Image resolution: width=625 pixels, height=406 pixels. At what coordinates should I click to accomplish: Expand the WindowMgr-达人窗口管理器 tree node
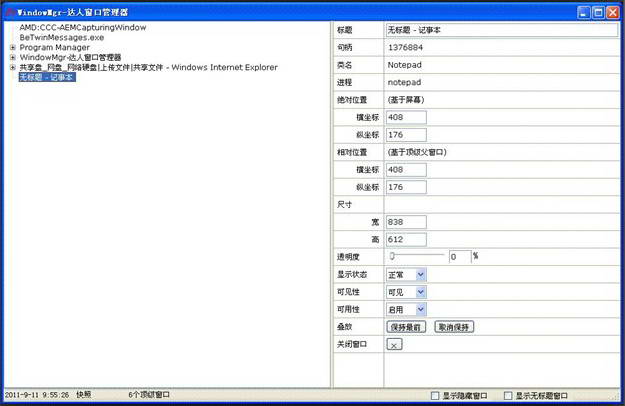(13, 57)
